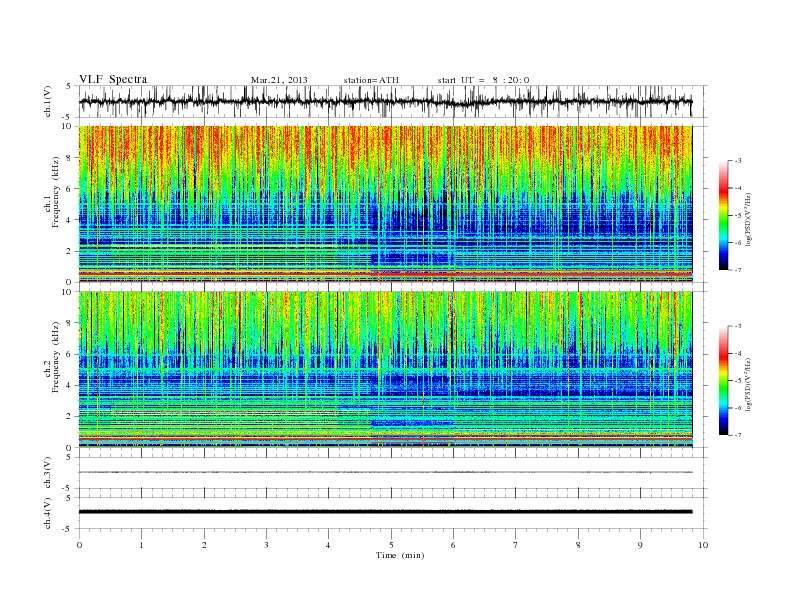Click the ch.1 voltage waveform trace panel
Viewport: 792px width, 612px height.
pos(393,101)
